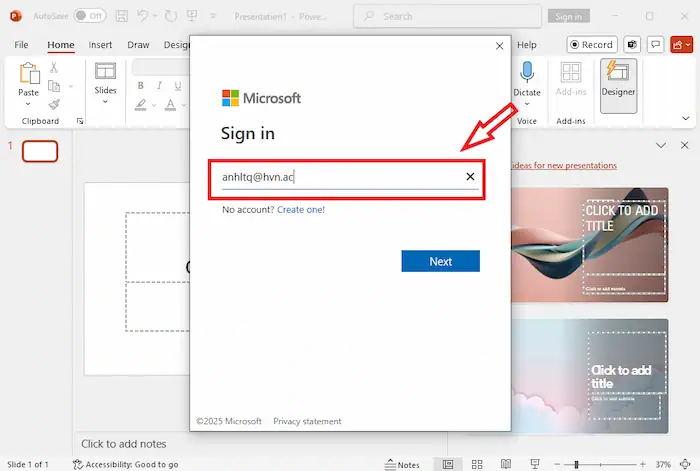Screen dimensions: 700x471
Task: Toggle the AutoSave switch
Action: coord(90,16)
